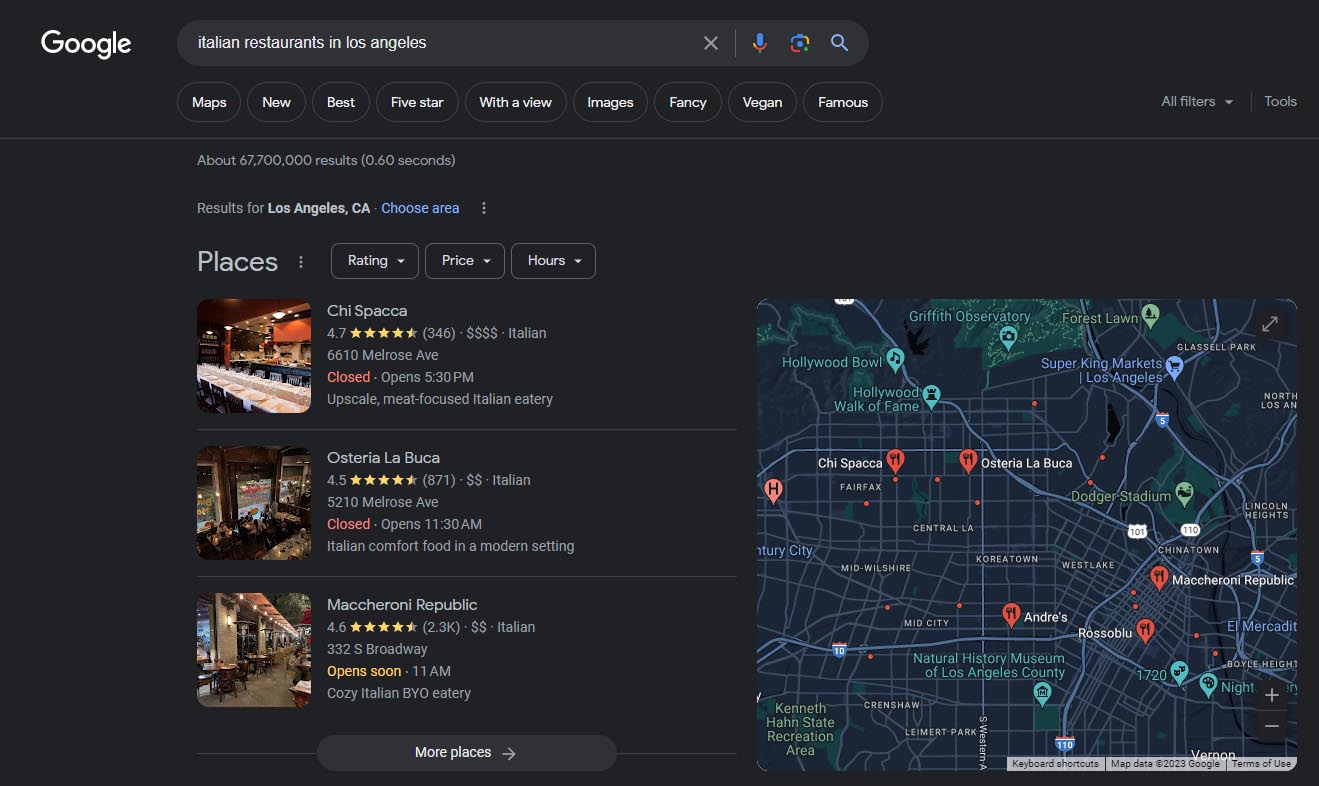Image resolution: width=1319 pixels, height=786 pixels.
Task: Click the results count text
Action: pyautogui.click(x=326, y=160)
